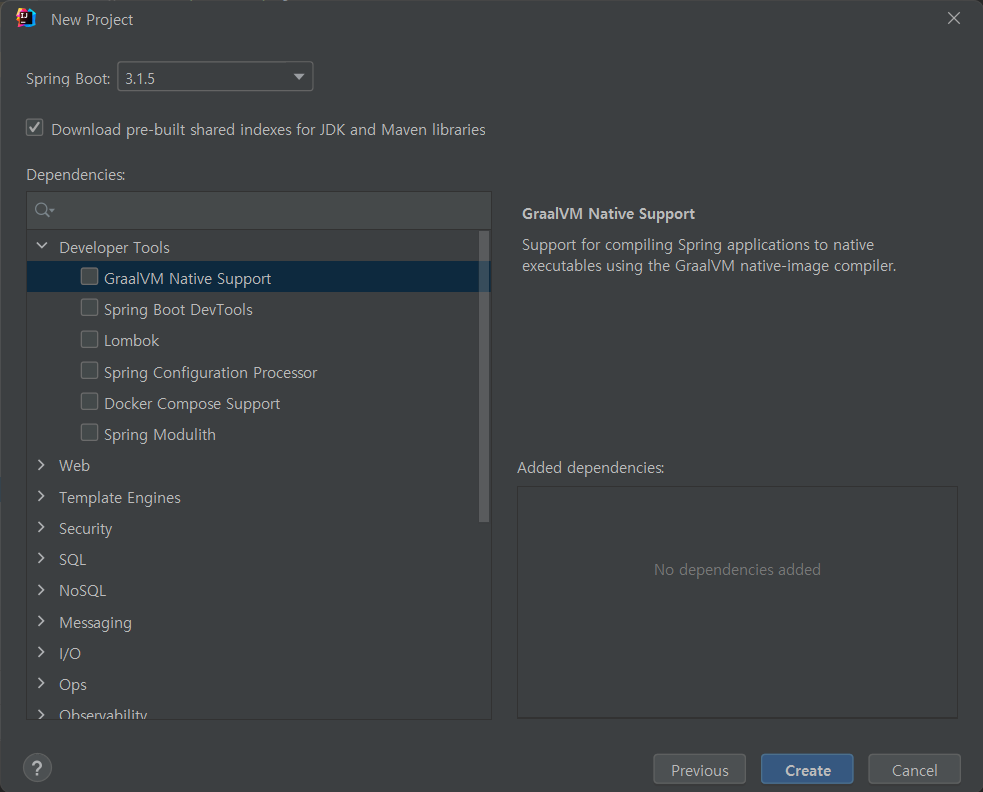Check the GraalVM Native Support checkbox

point(89,277)
